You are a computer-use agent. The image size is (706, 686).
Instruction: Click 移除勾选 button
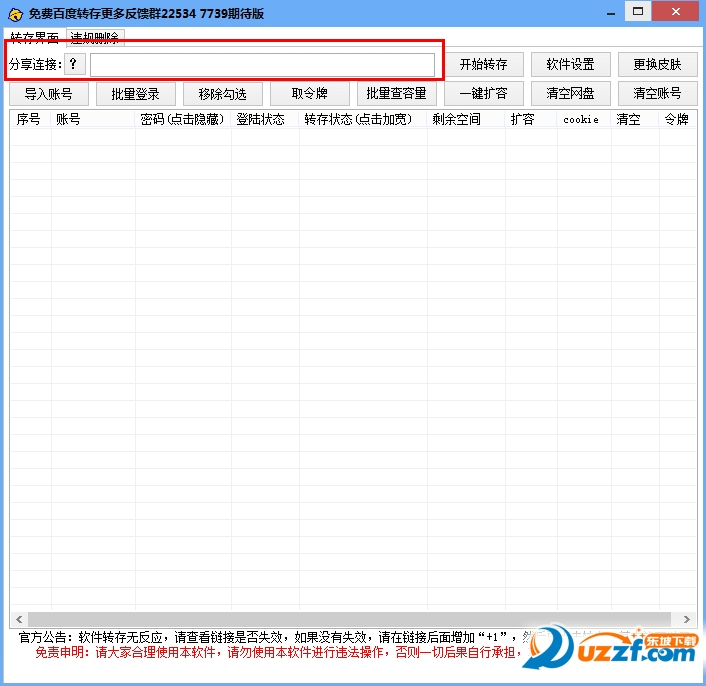point(222,94)
